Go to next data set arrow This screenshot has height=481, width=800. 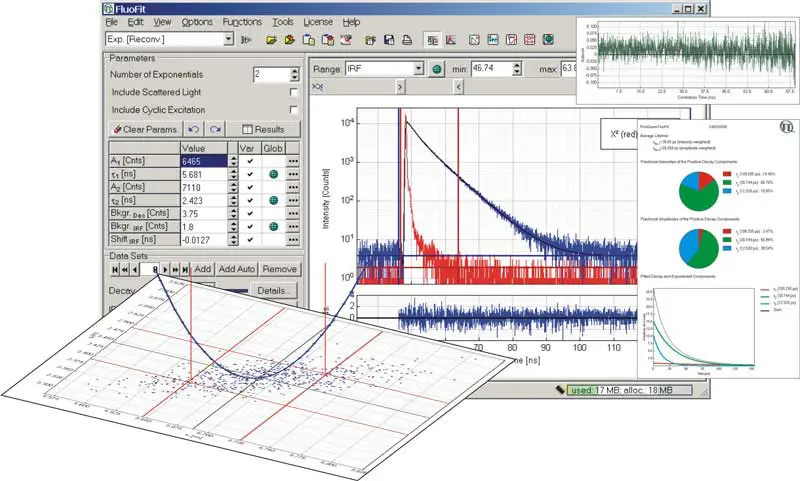[x=165, y=269]
